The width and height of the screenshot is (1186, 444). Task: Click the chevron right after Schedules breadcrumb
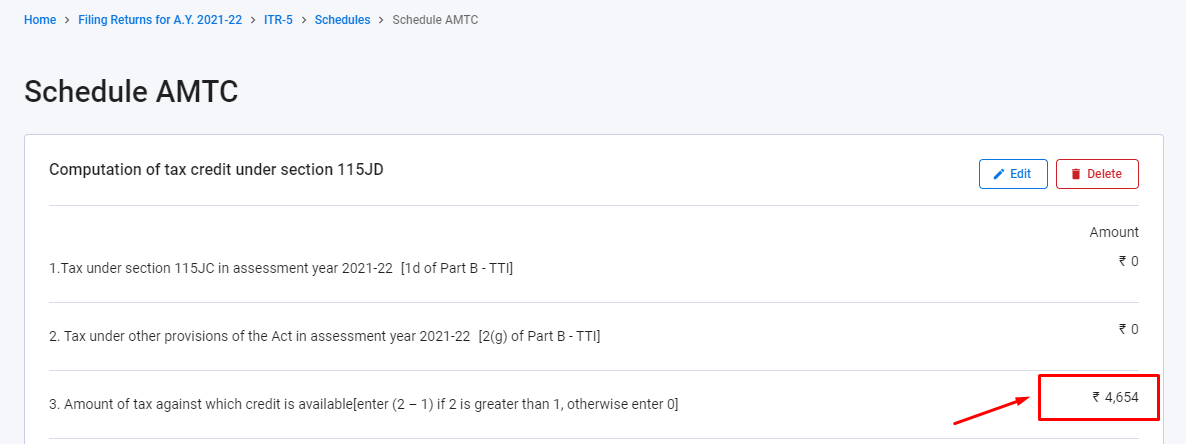pos(382,20)
